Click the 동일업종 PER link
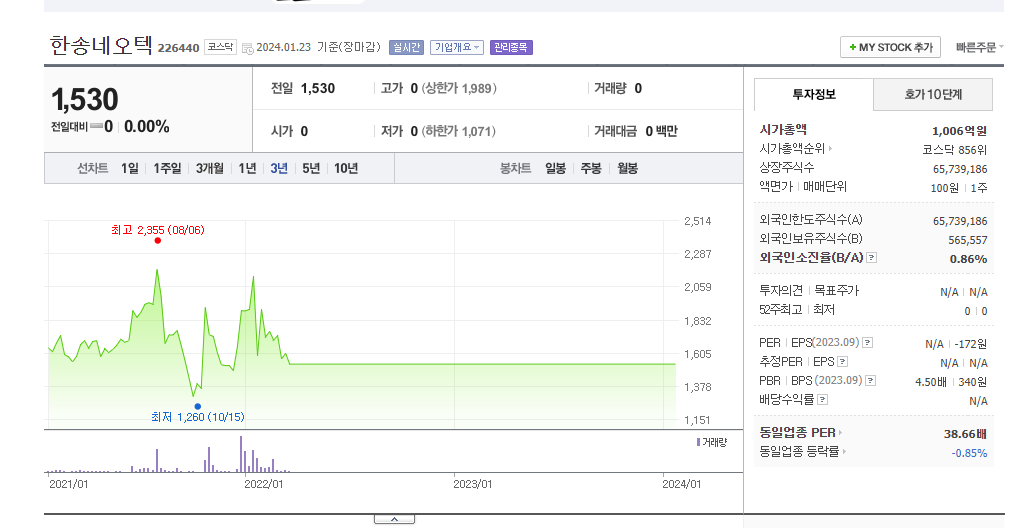Image resolution: width=1029 pixels, height=528 pixels. click(x=797, y=433)
